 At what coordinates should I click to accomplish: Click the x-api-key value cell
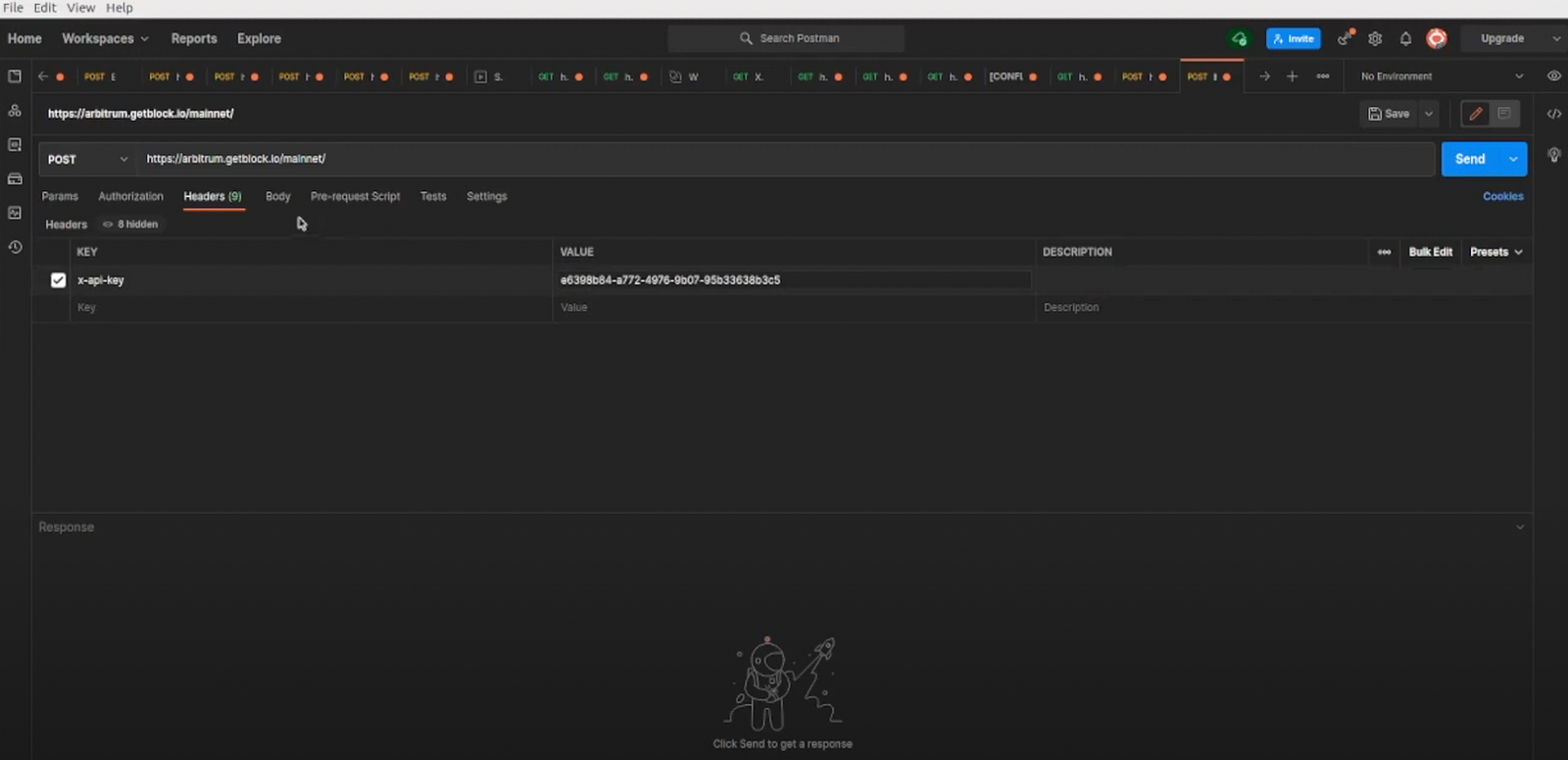(x=794, y=280)
